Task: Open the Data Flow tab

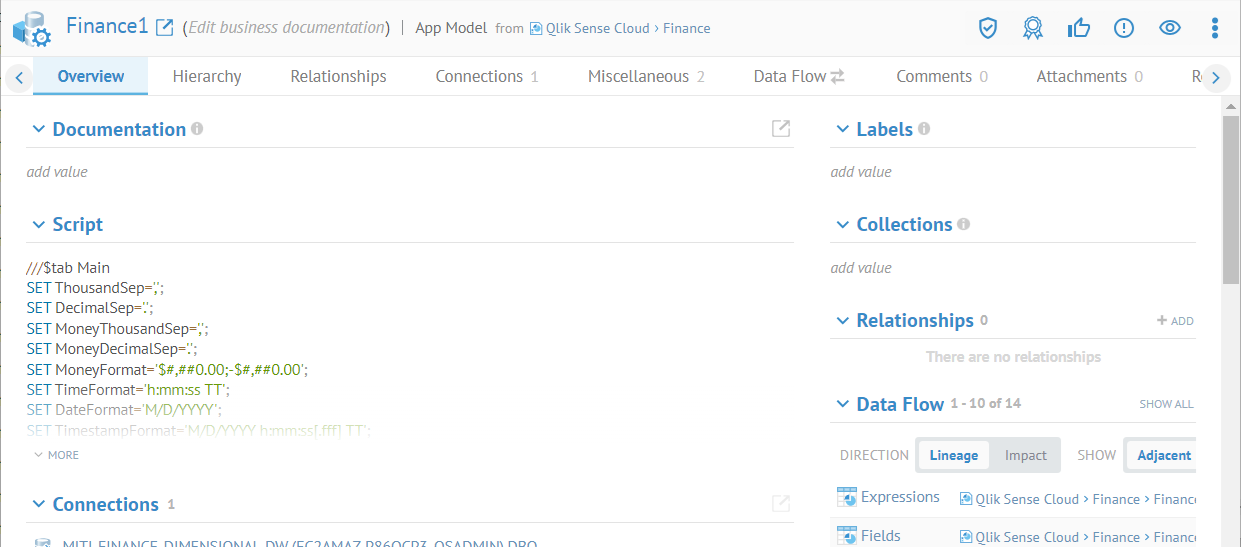Action: pyautogui.click(x=799, y=76)
